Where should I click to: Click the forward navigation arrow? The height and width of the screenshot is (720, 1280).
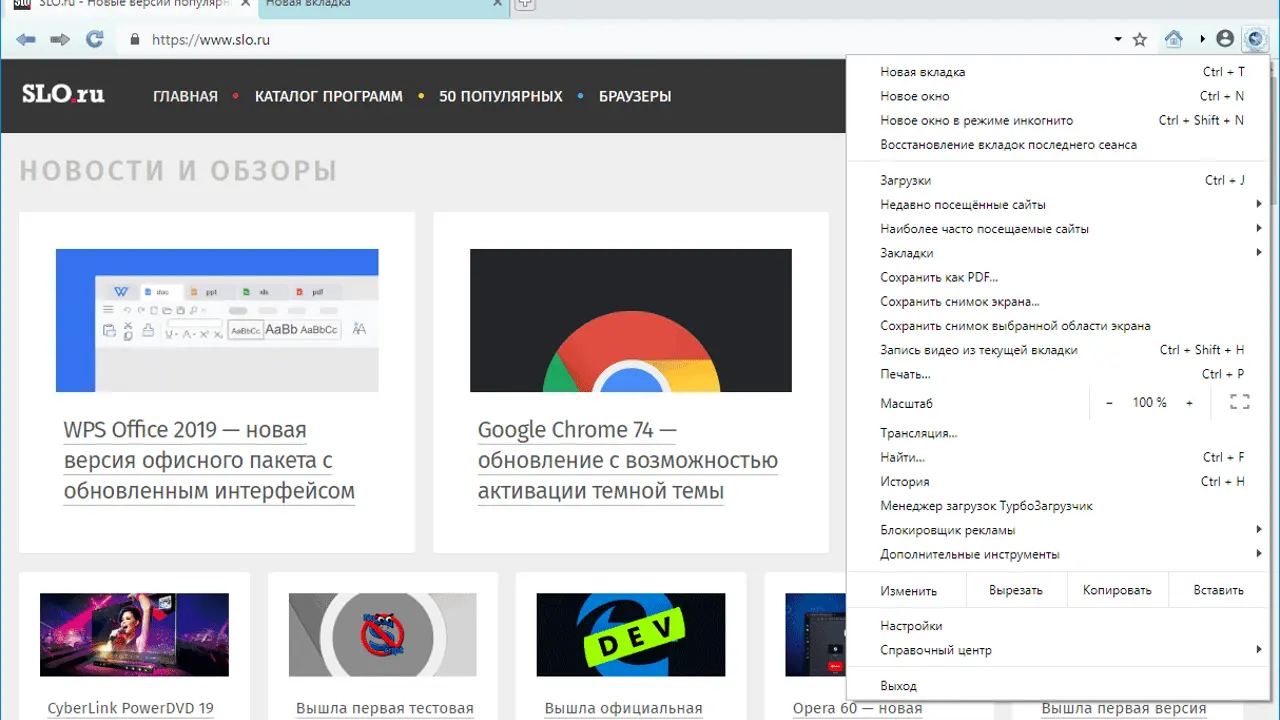(x=60, y=40)
